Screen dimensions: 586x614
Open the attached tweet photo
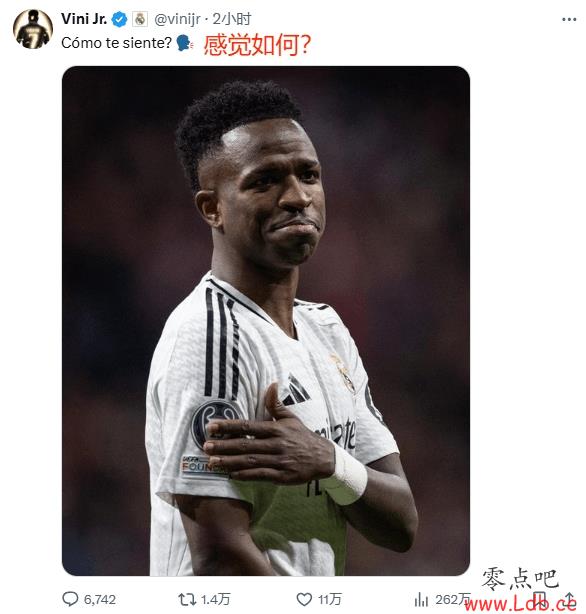coord(266,321)
